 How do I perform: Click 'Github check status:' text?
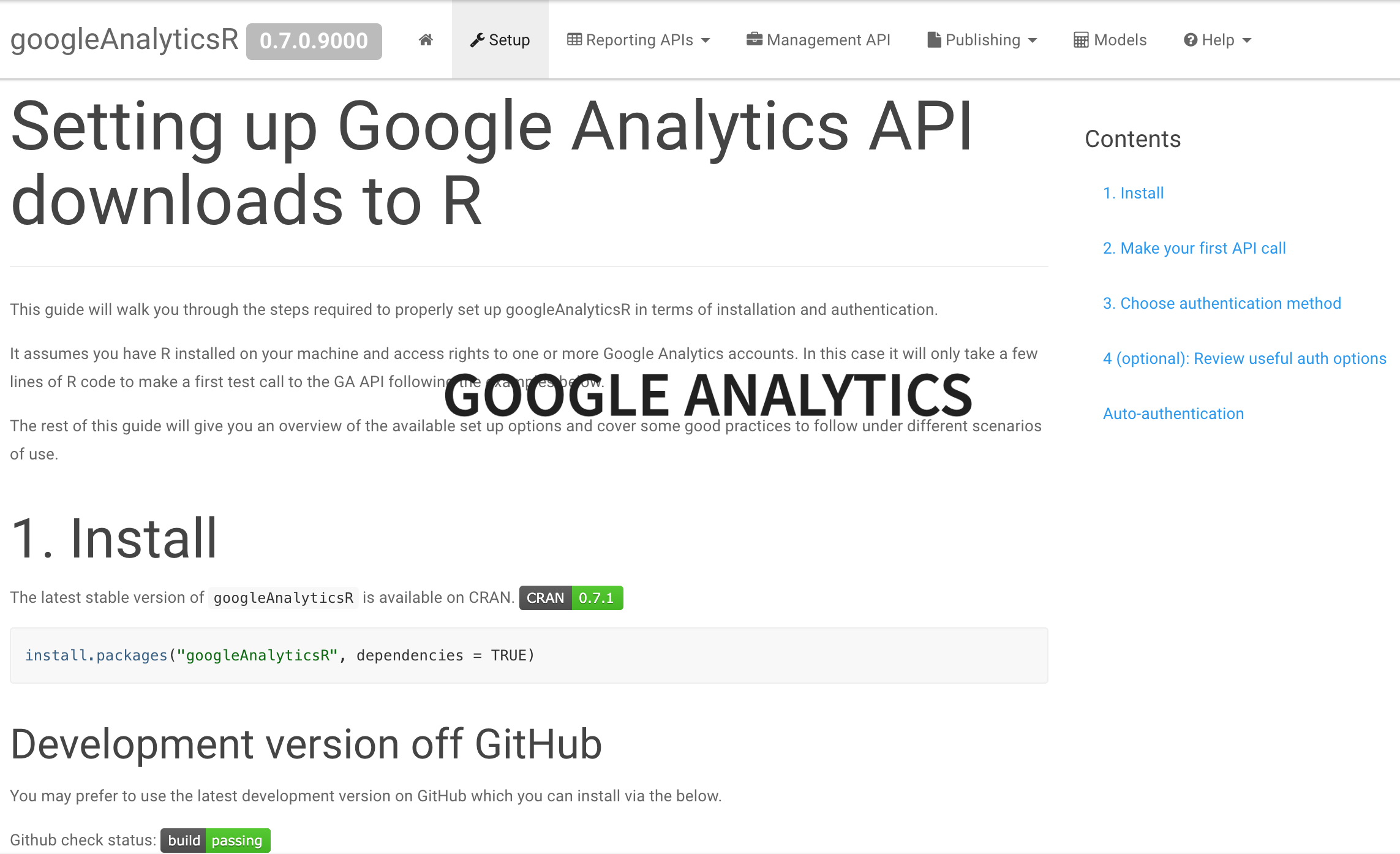pyautogui.click(x=83, y=841)
